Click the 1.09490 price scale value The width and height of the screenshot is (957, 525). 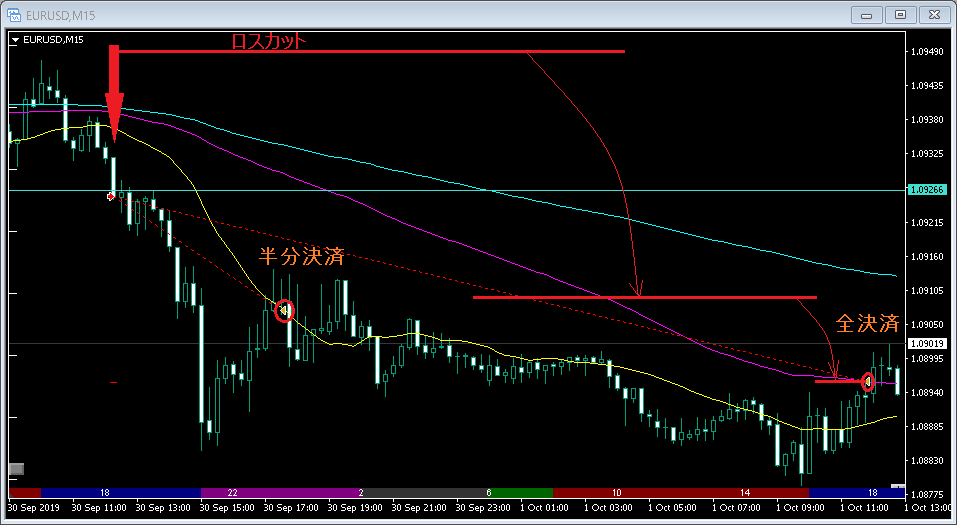[926, 52]
